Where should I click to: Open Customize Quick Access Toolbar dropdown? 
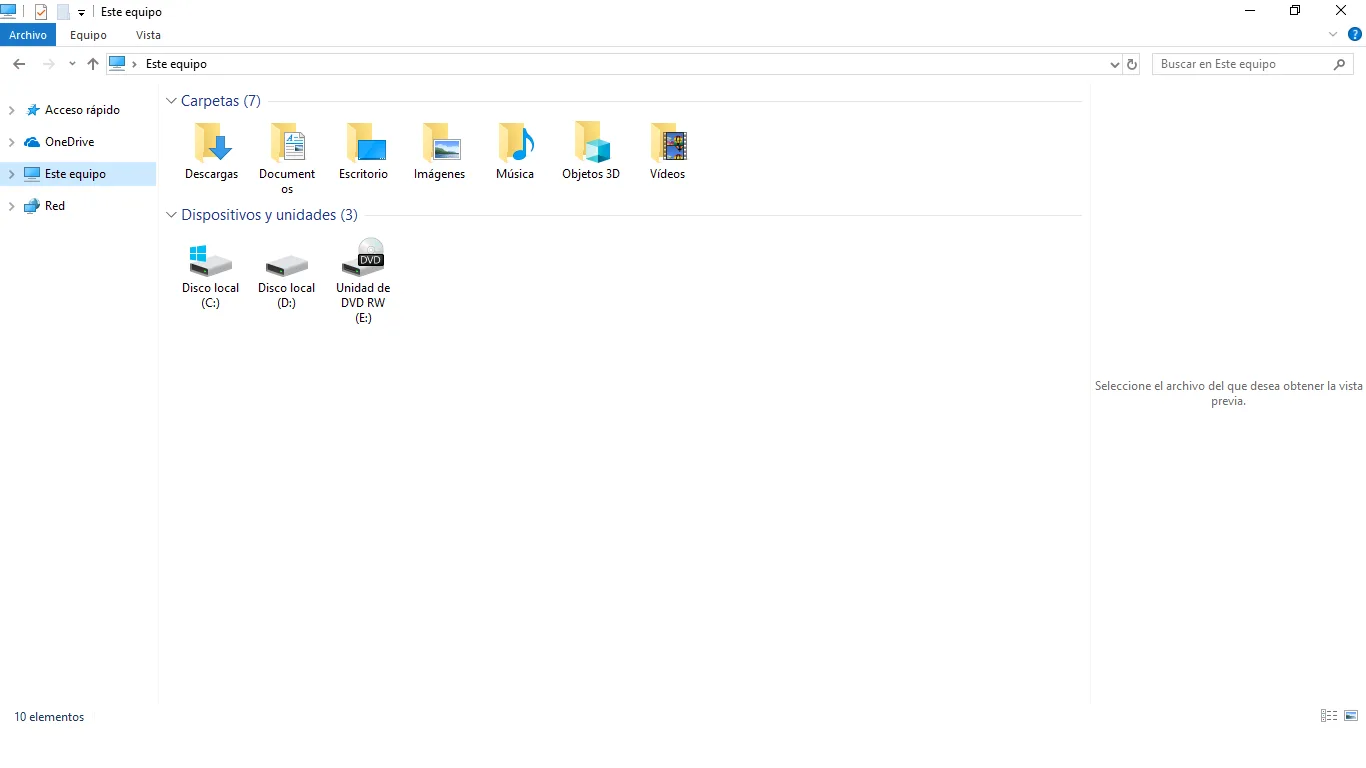click(81, 13)
